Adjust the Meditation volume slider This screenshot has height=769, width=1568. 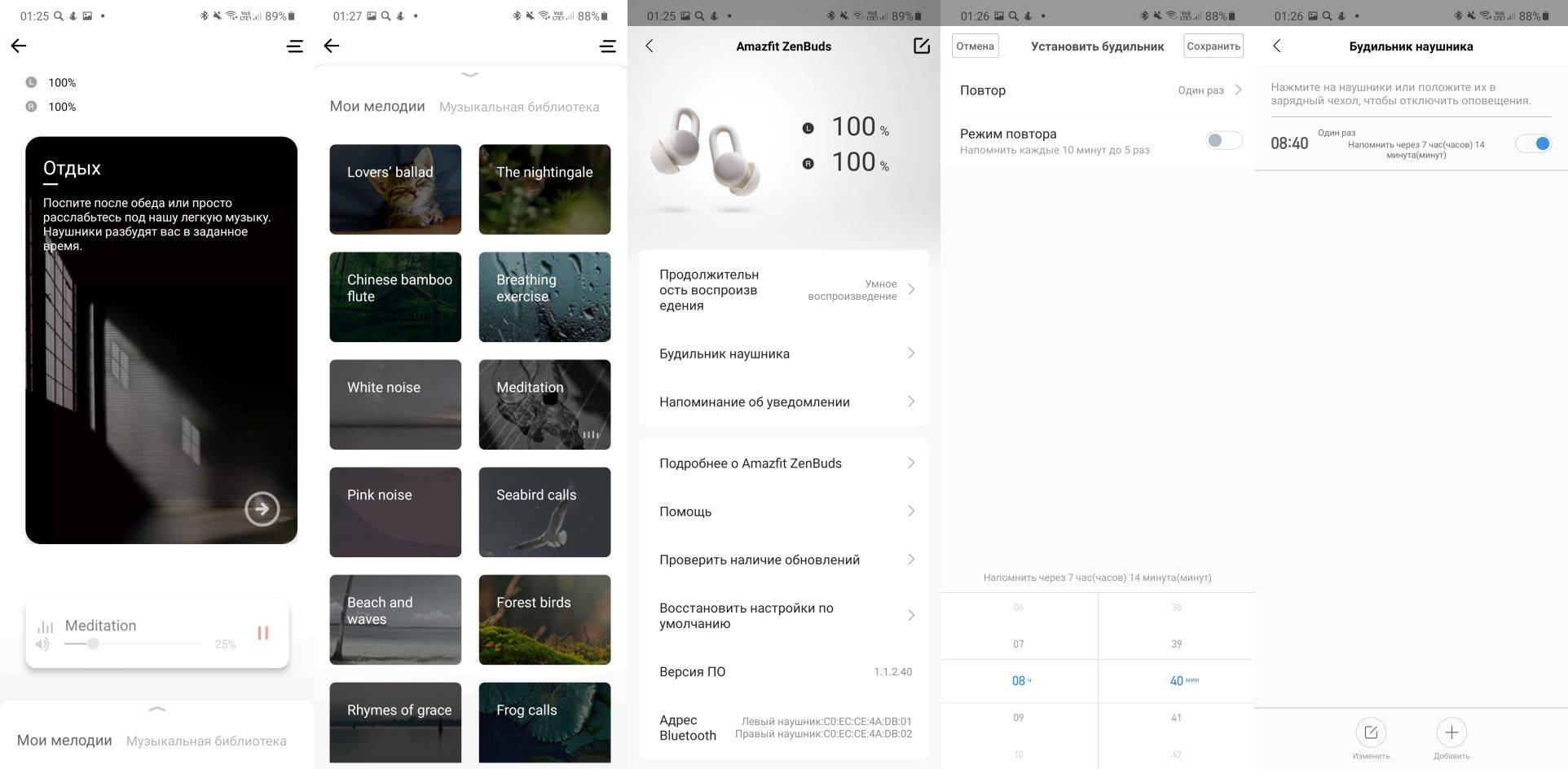click(x=94, y=644)
